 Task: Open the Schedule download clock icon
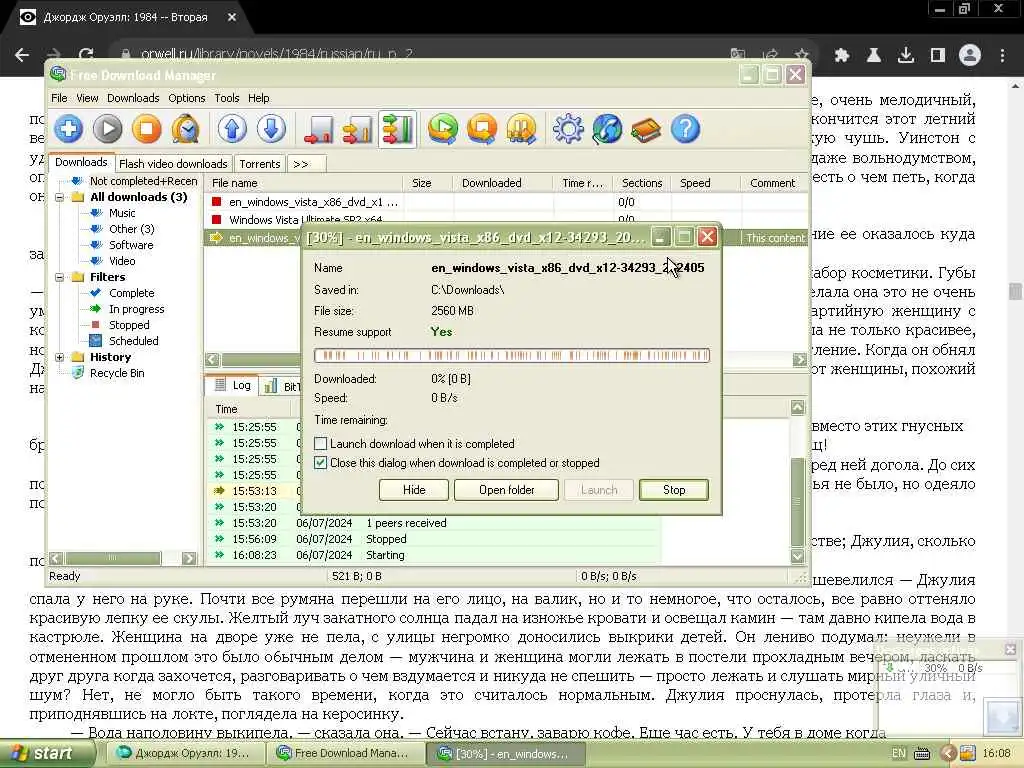pyautogui.click(x=186, y=129)
